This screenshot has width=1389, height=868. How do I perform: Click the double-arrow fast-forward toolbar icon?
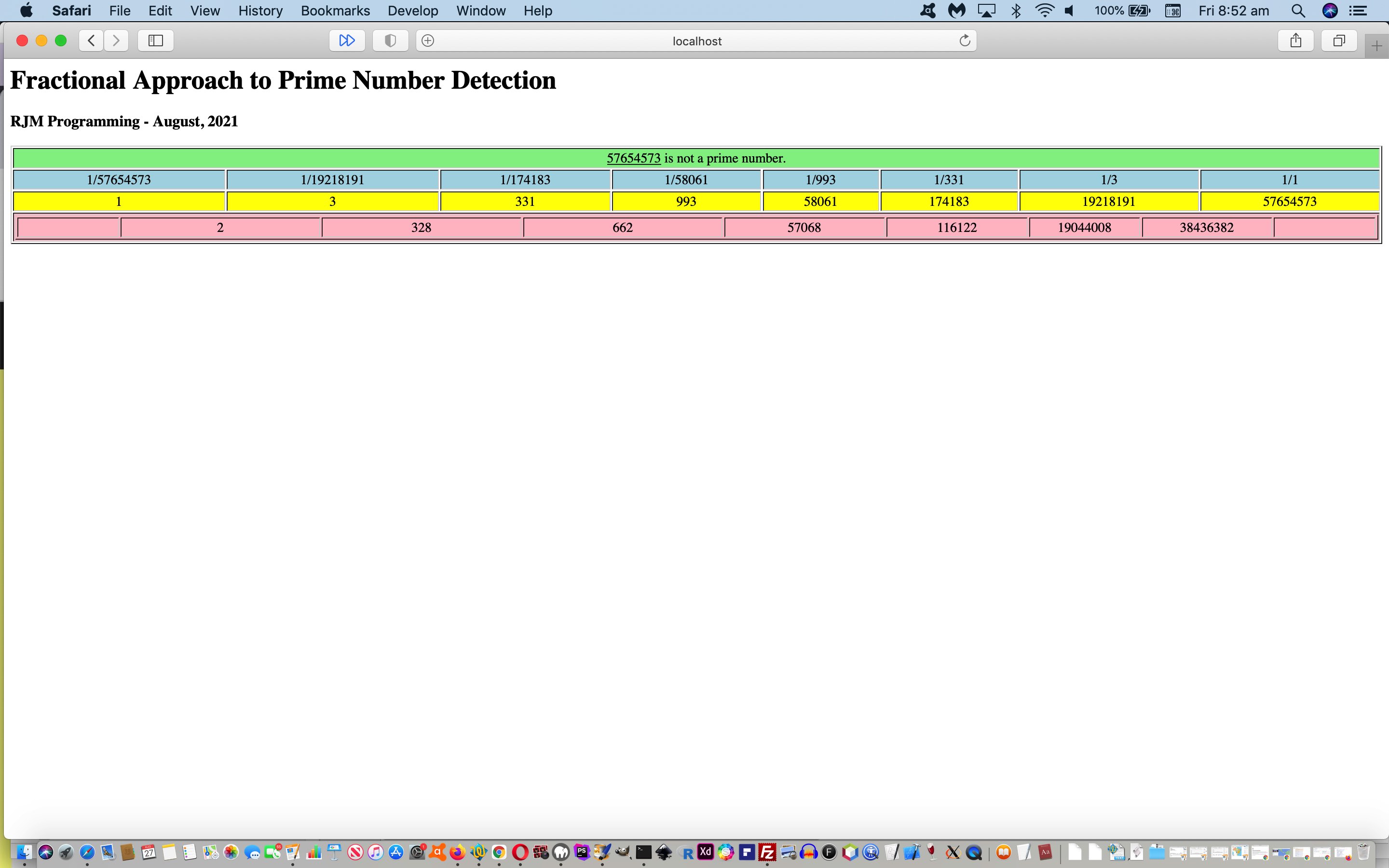click(347, 41)
